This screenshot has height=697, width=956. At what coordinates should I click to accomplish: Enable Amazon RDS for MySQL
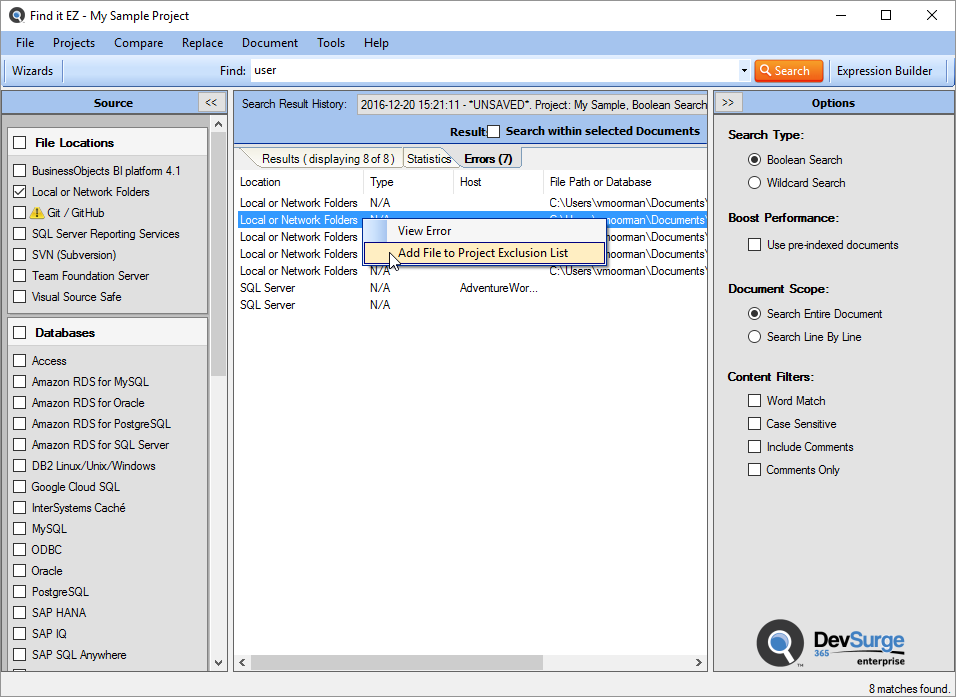[x=20, y=382]
